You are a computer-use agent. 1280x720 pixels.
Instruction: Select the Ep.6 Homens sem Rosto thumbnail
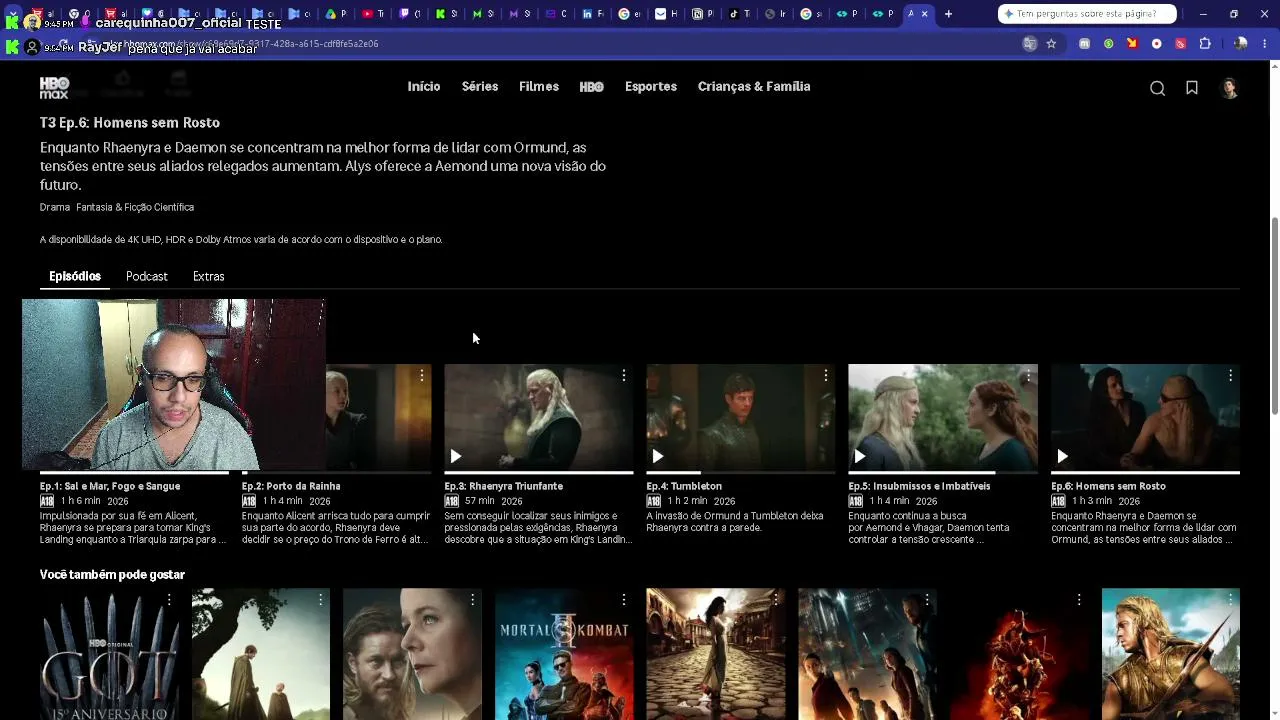1145,417
